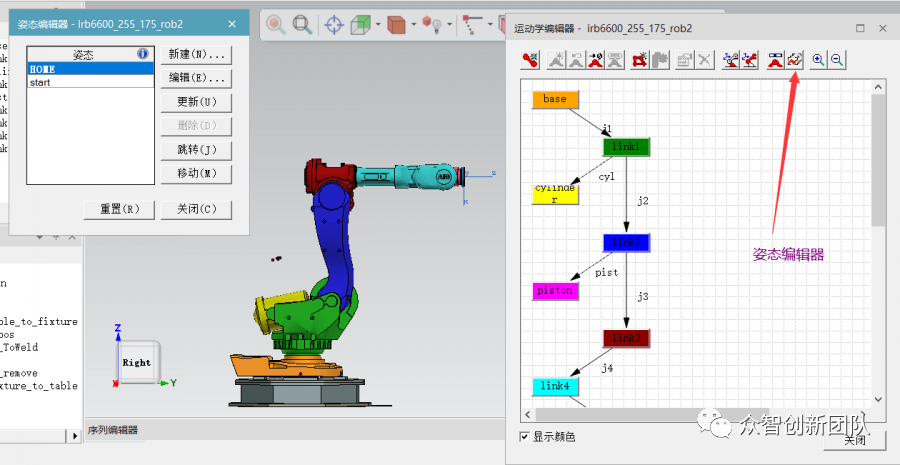Click the pick intent icon with dotted line

472,25
